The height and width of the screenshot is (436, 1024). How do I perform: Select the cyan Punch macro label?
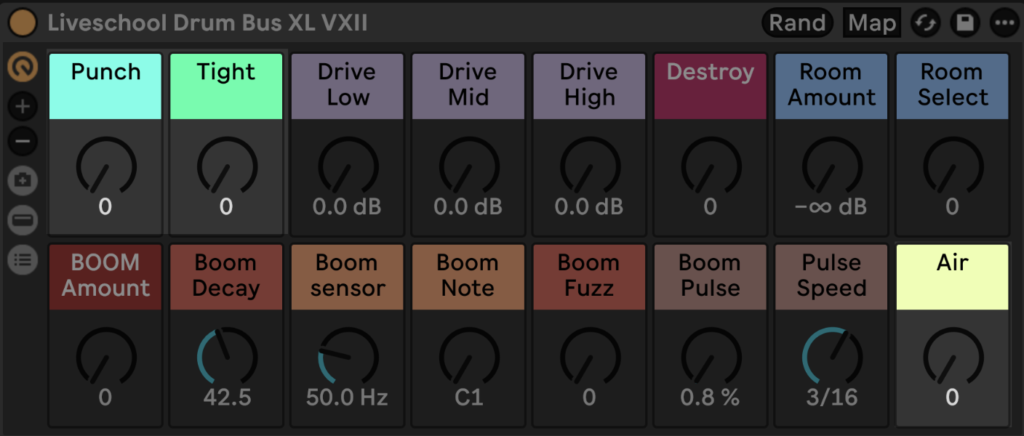coord(106,86)
